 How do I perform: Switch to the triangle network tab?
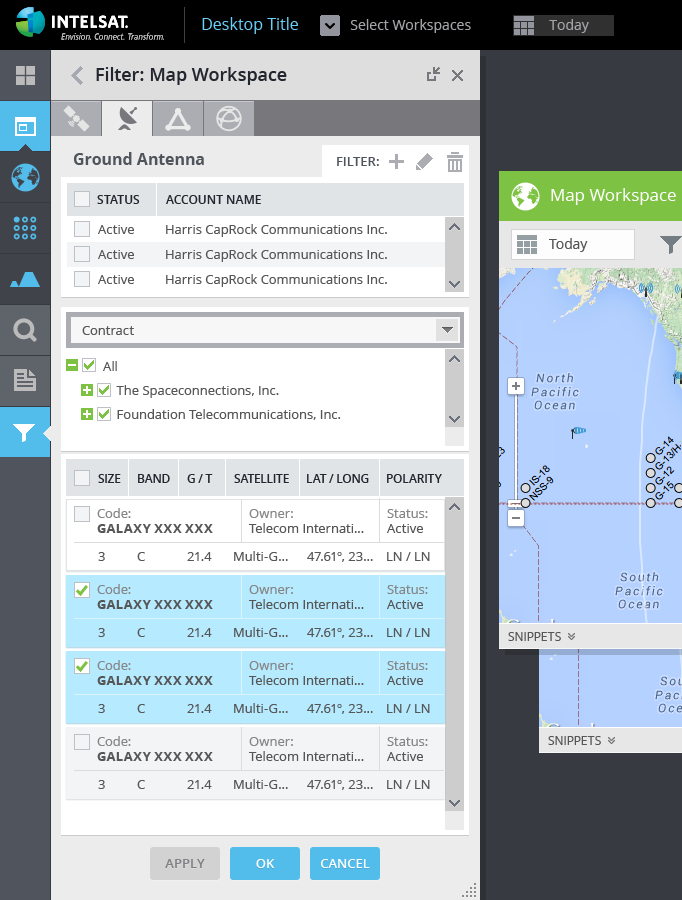(x=177, y=119)
